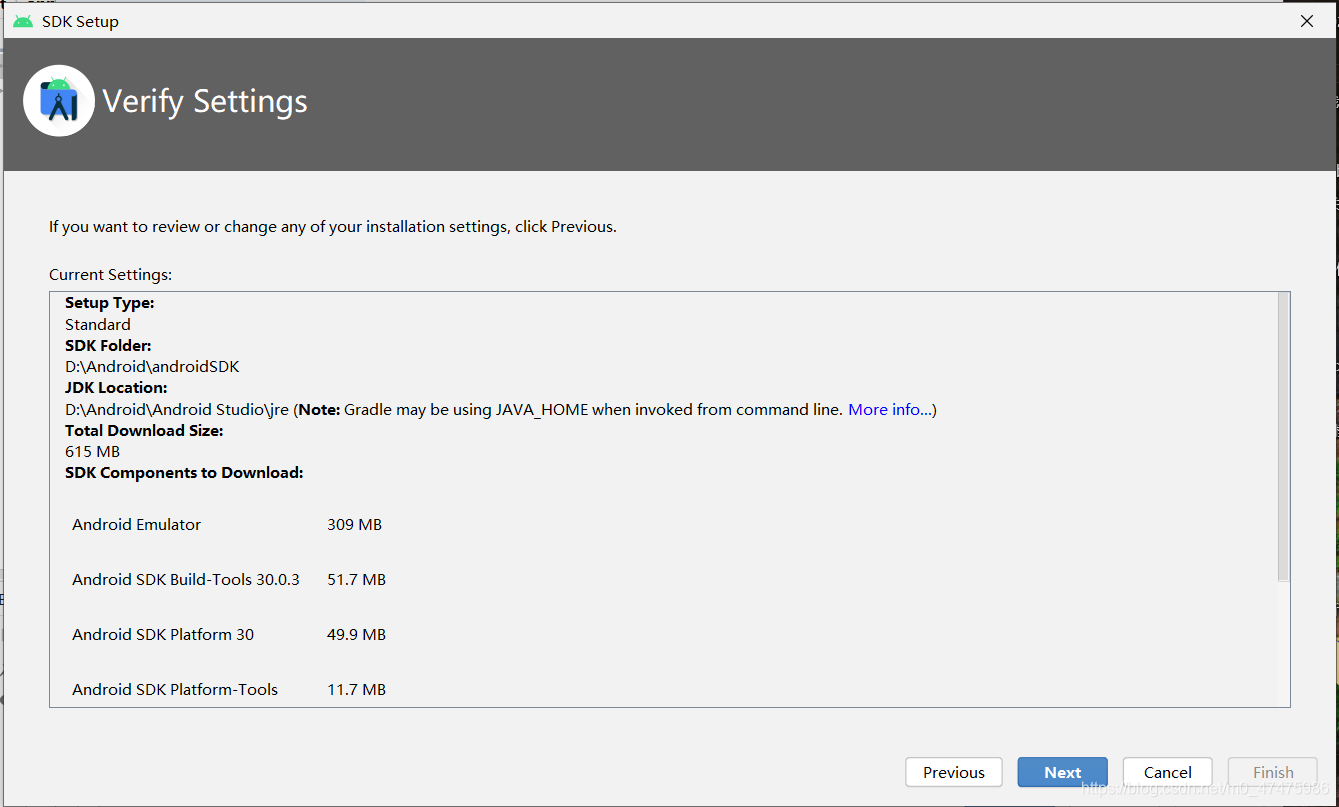
Task: Click the Verify Settings heading
Action: point(205,102)
